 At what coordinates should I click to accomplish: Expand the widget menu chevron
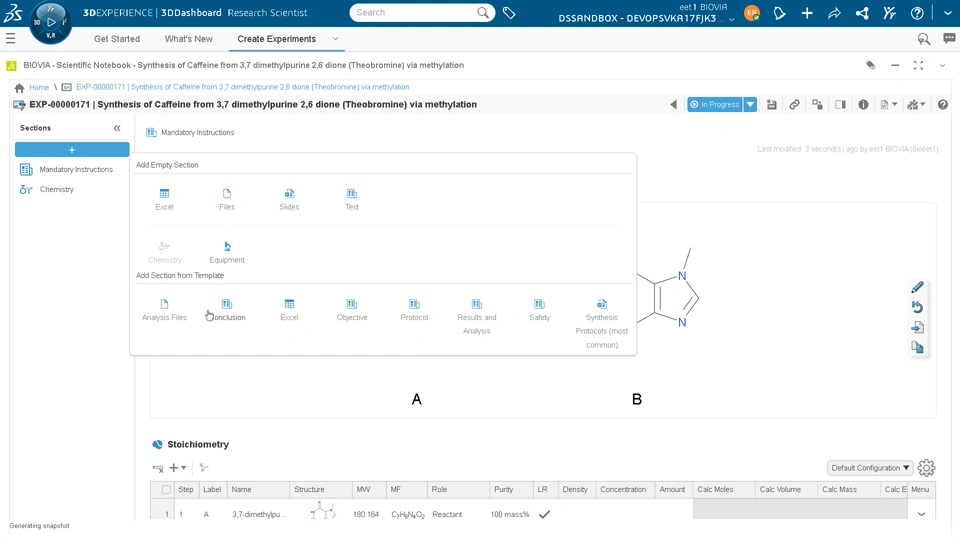tap(942, 66)
